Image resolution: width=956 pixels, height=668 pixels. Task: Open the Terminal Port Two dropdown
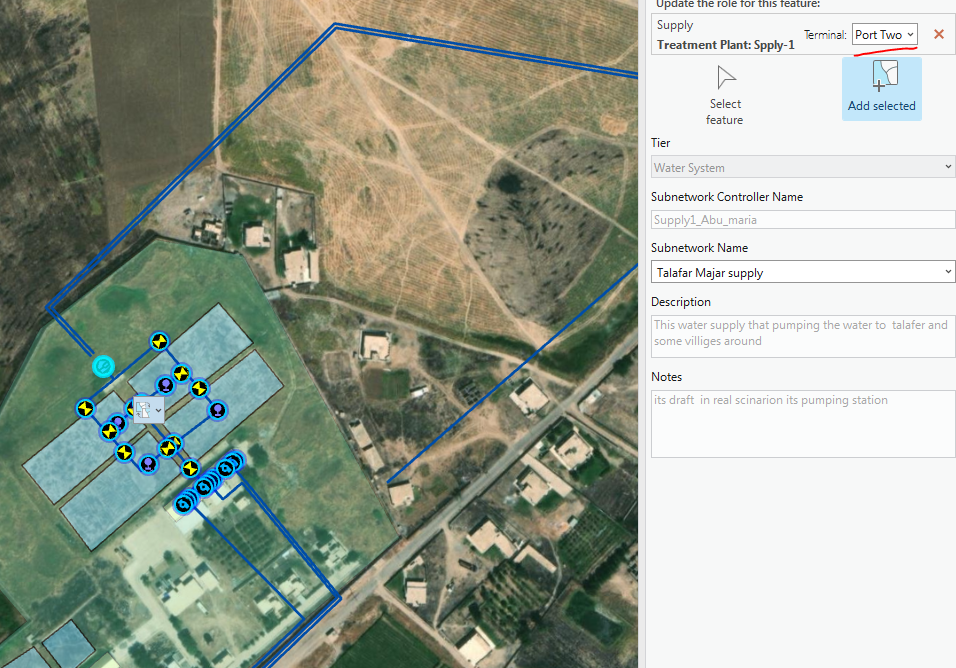884,34
